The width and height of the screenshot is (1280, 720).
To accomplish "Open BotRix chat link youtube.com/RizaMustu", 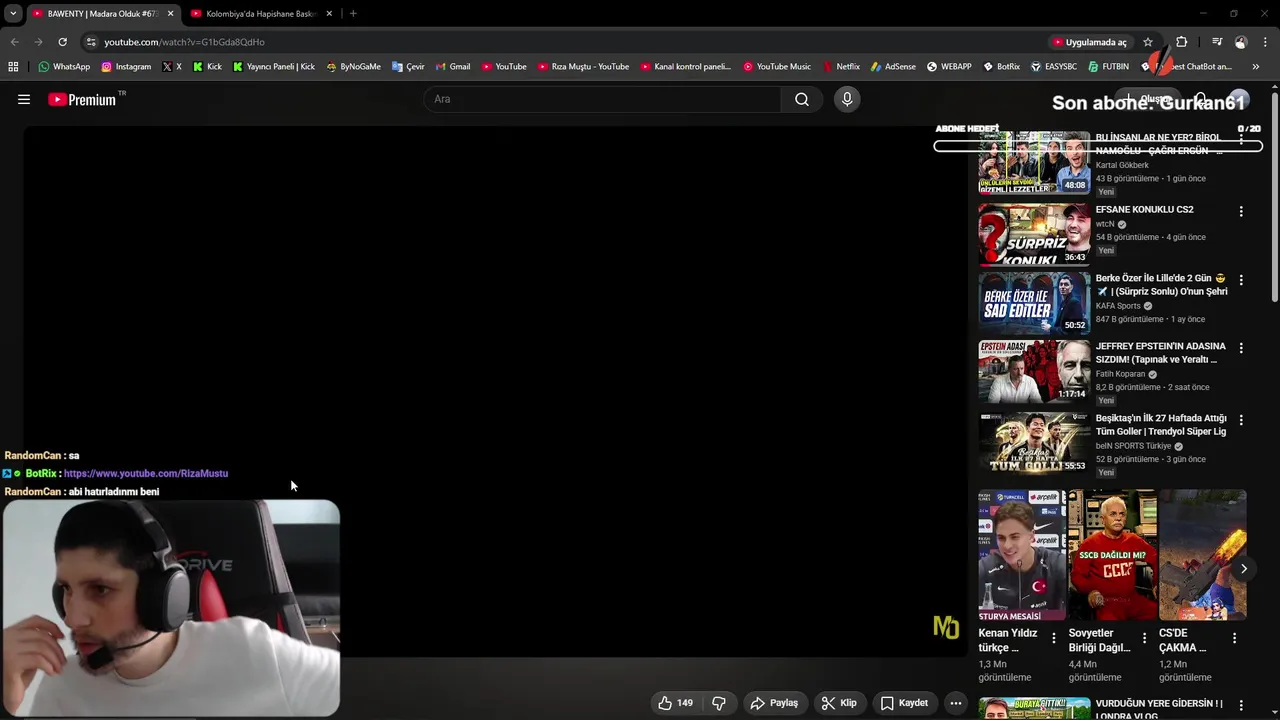I will pyautogui.click(x=146, y=474).
